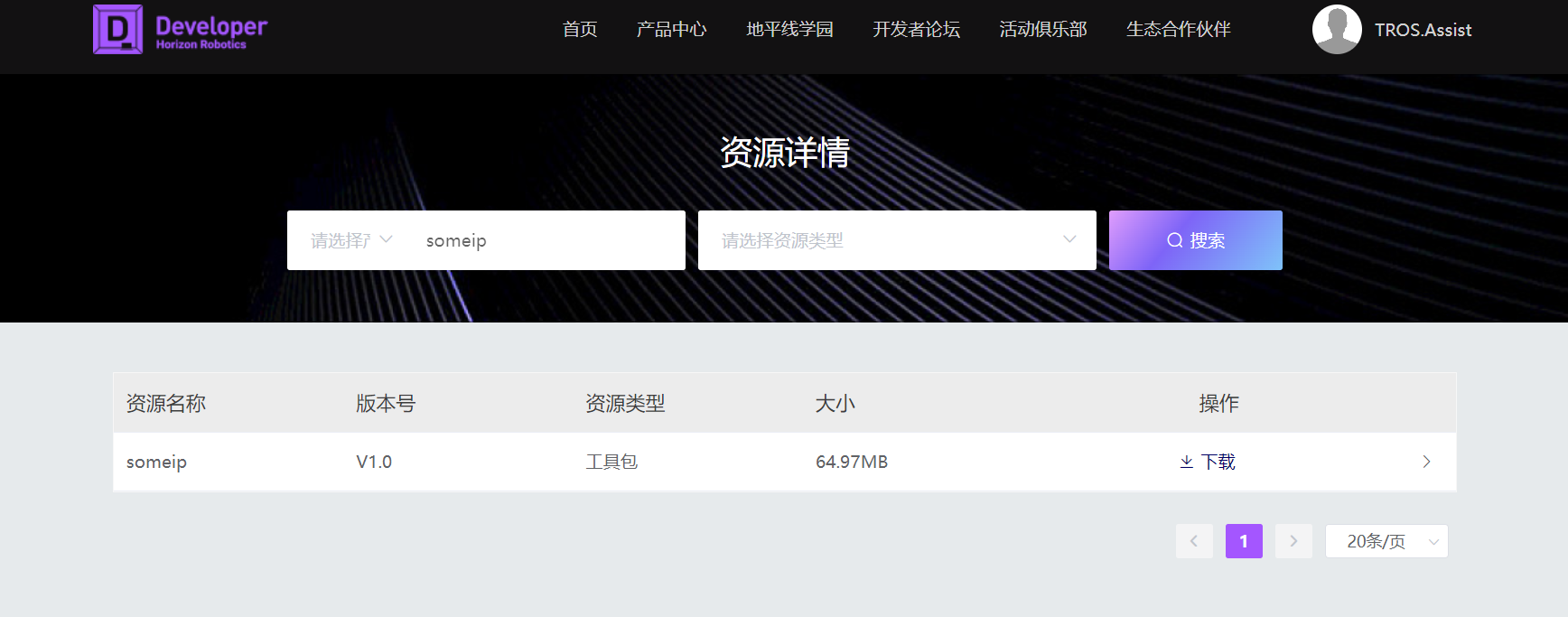Open the 请选择 dropdown beside search field
1568x617 pixels.
point(351,240)
